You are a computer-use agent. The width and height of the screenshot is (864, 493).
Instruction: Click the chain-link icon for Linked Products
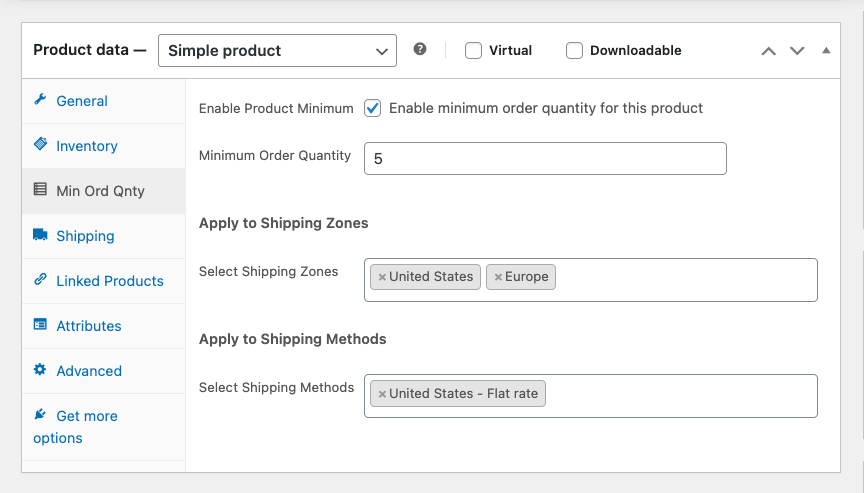coord(40,280)
